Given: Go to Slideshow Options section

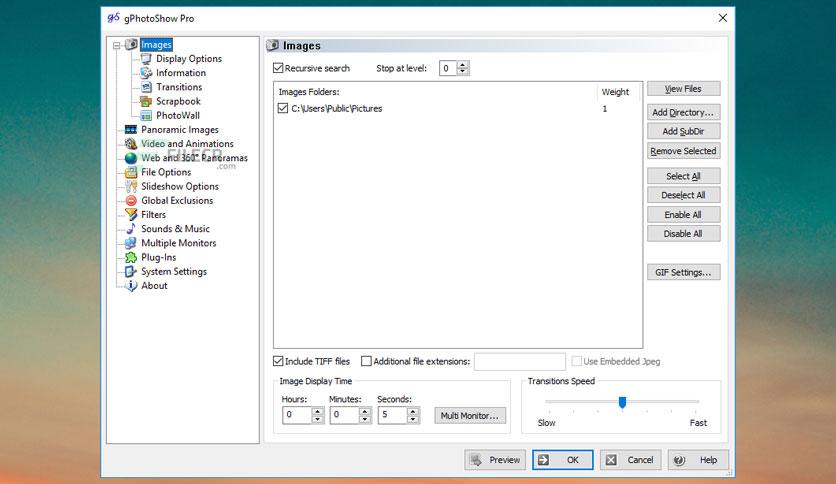Looking at the screenshot, I should coord(180,186).
